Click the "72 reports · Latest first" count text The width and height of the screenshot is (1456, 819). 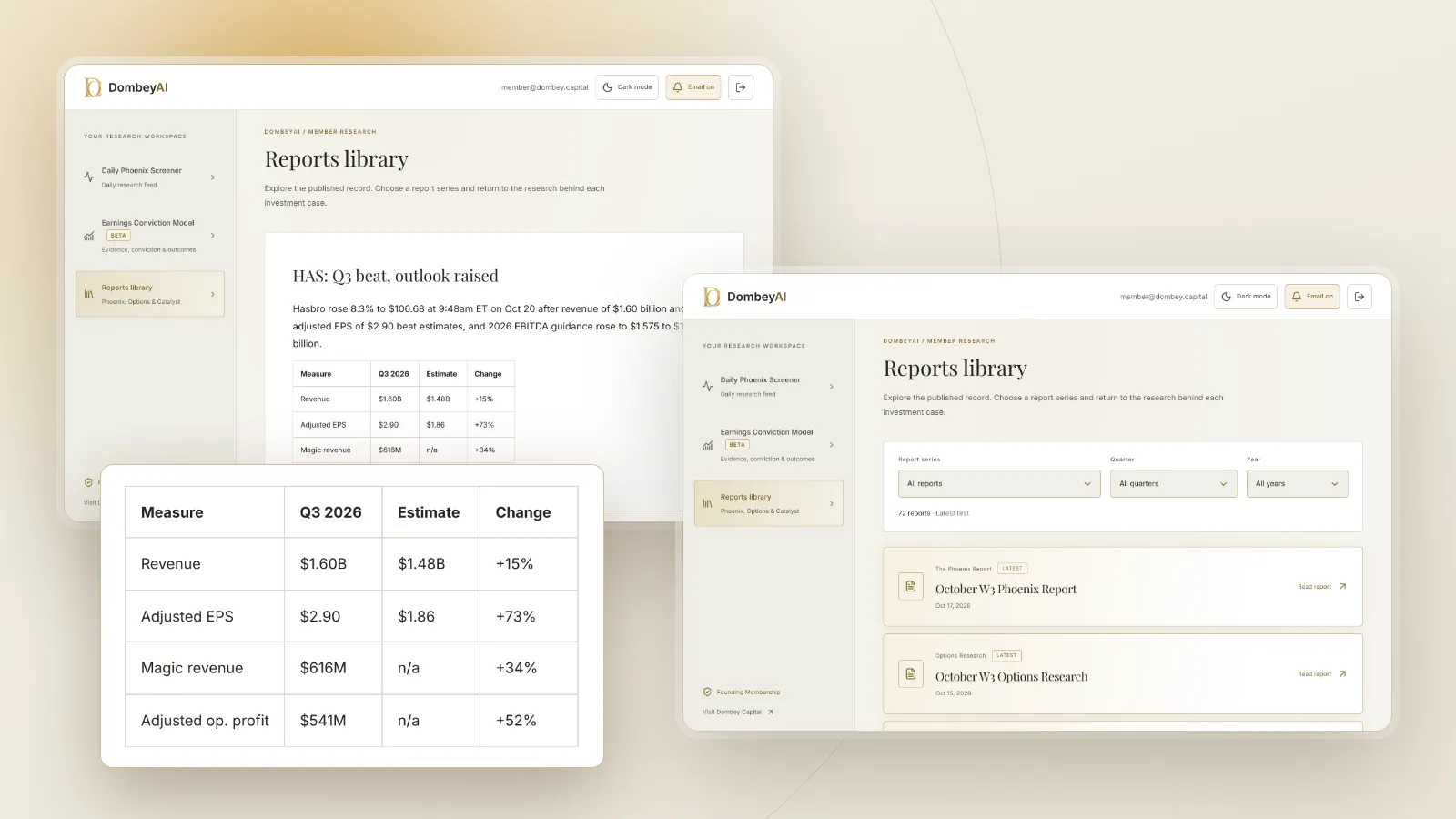[934, 513]
